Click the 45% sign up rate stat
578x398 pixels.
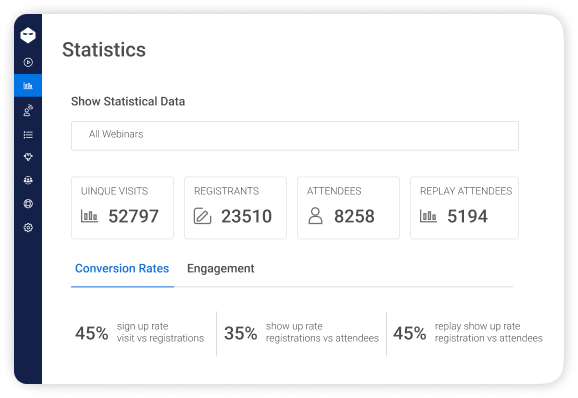coord(139,333)
